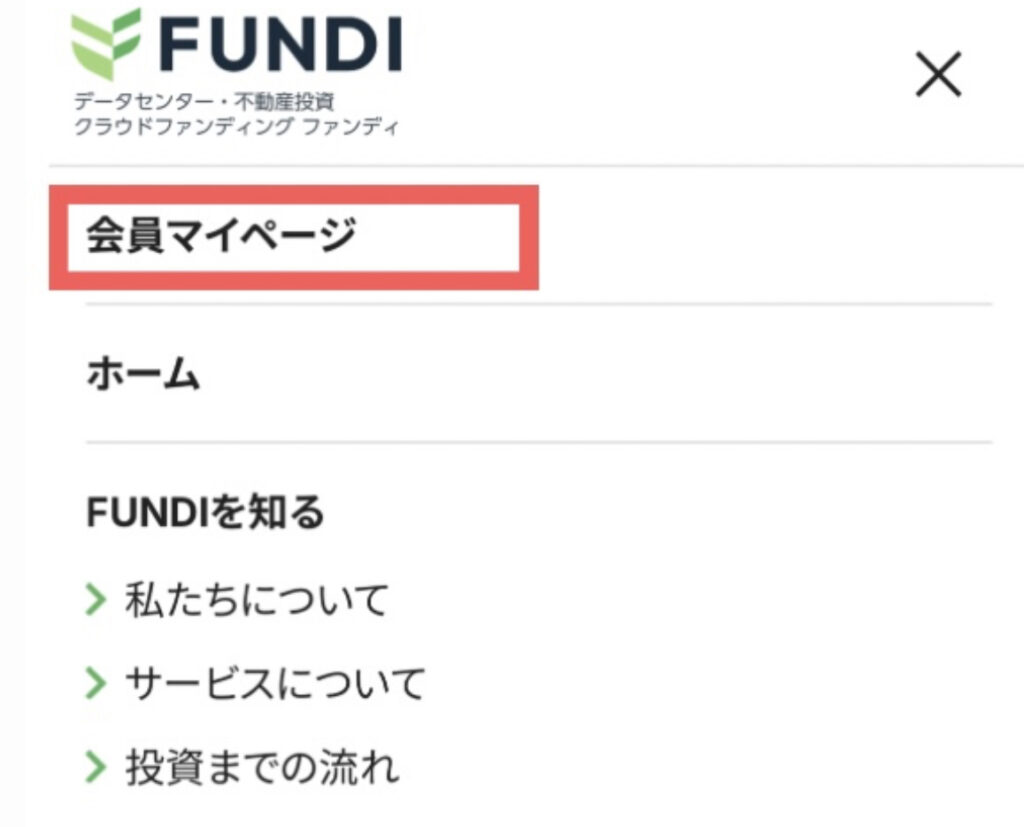Viewport: 1024px width, 827px height.
Task: Open the サービスについて link
Action: point(275,684)
